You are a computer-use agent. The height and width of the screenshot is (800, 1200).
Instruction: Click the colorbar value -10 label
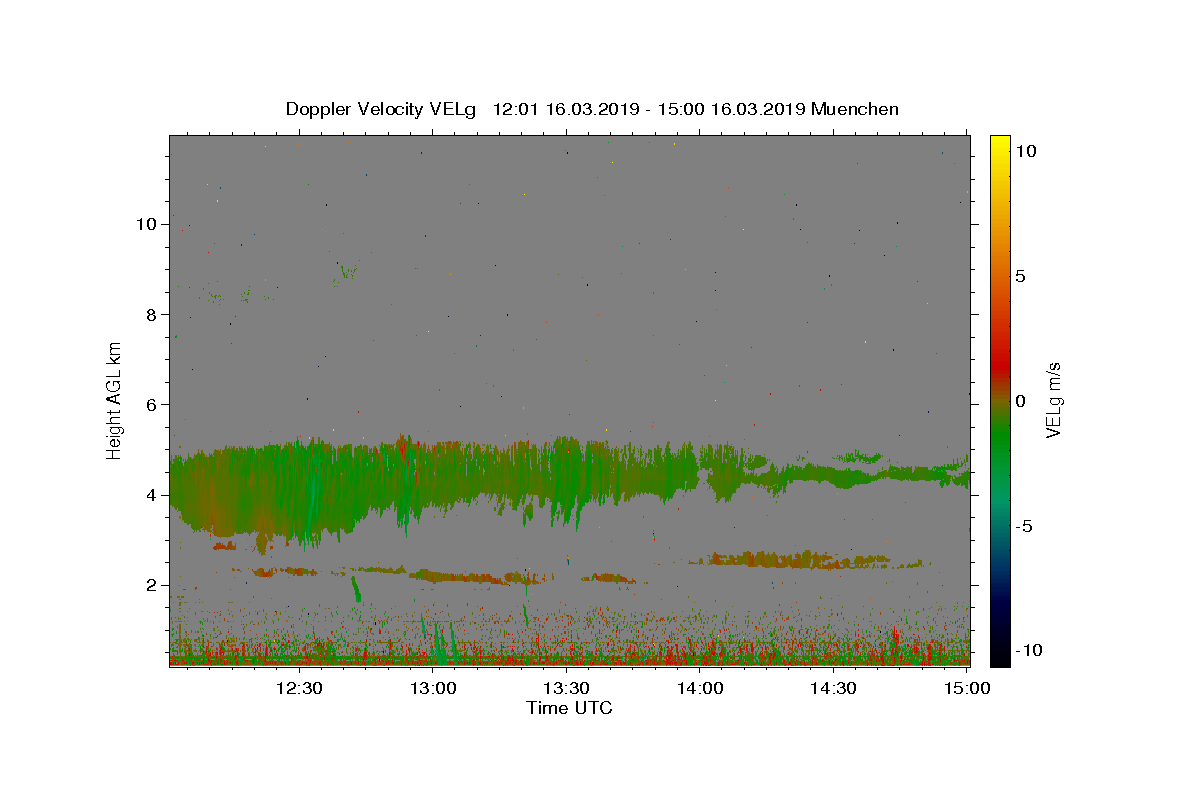click(1029, 650)
